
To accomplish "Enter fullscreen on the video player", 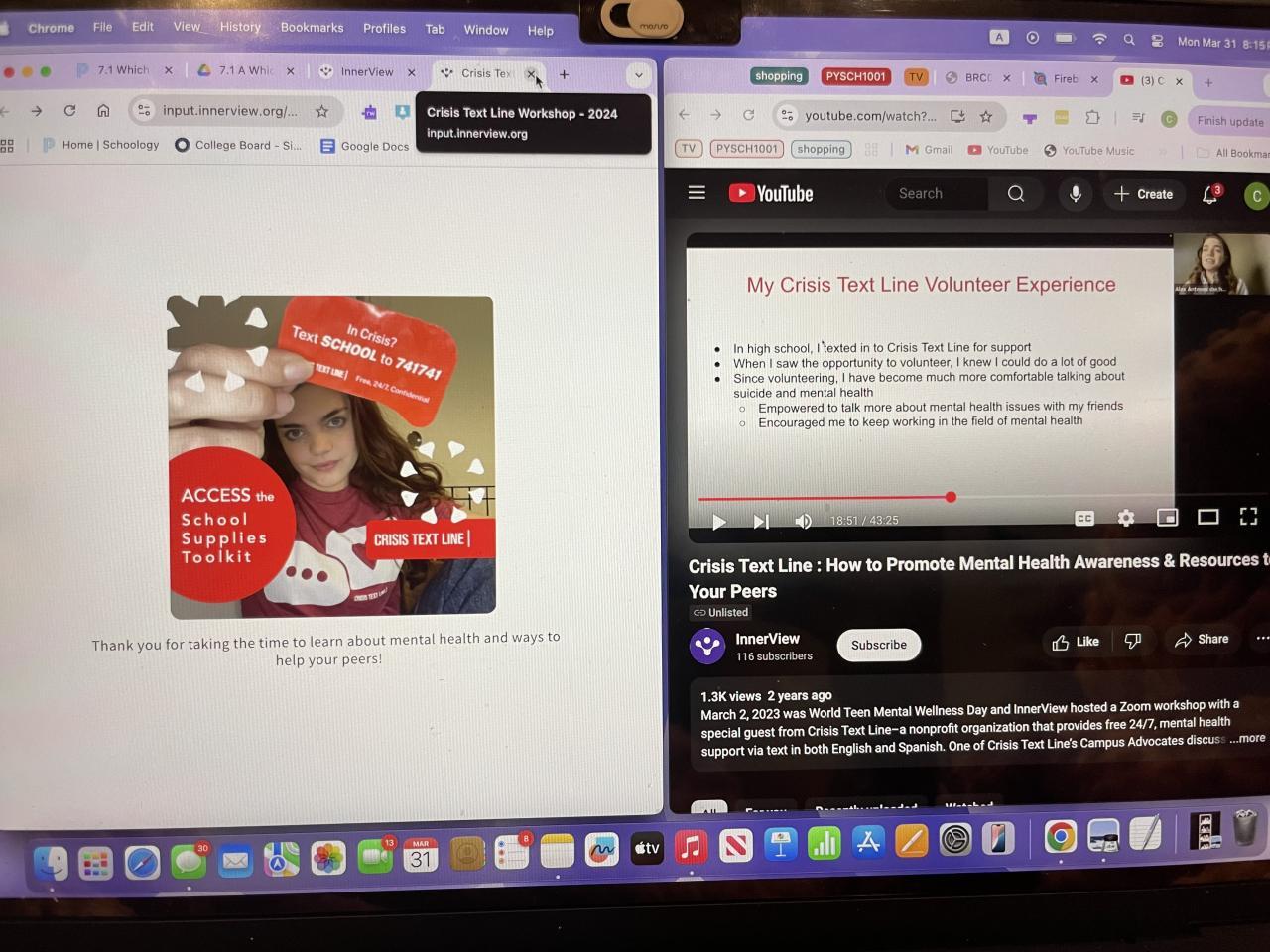I will tap(1248, 516).
